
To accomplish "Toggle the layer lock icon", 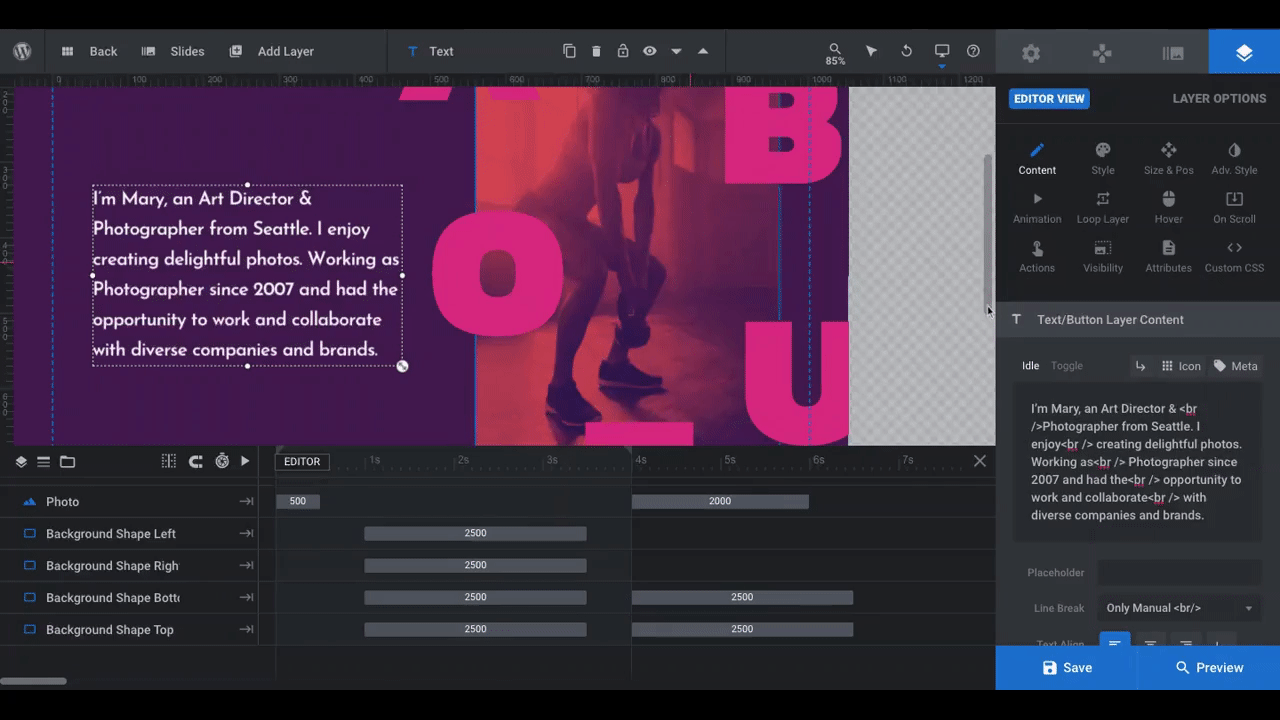I will coord(623,51).
